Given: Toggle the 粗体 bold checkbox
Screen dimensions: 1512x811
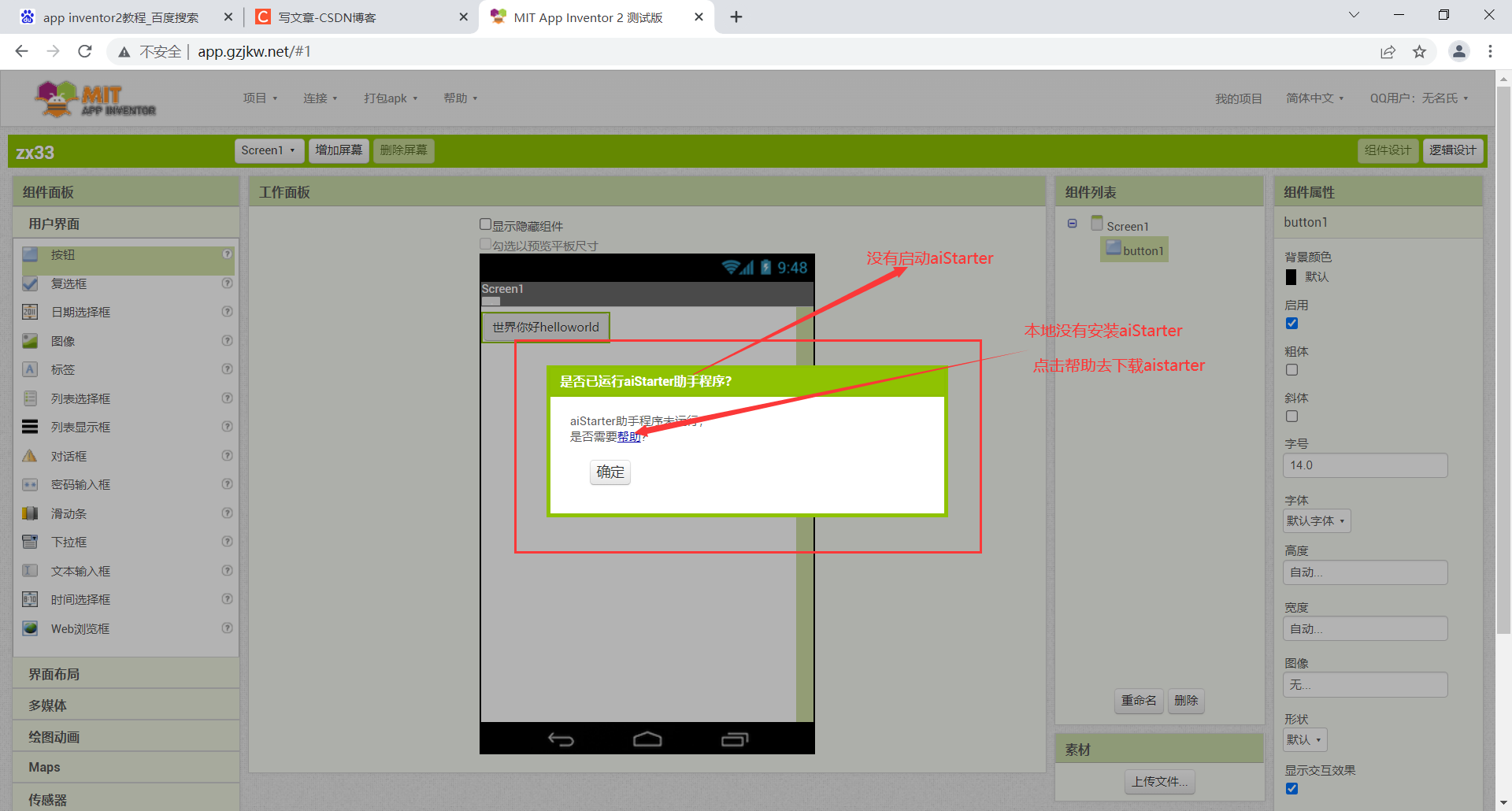Looking at the screenshot, I should coord(1291,369).
